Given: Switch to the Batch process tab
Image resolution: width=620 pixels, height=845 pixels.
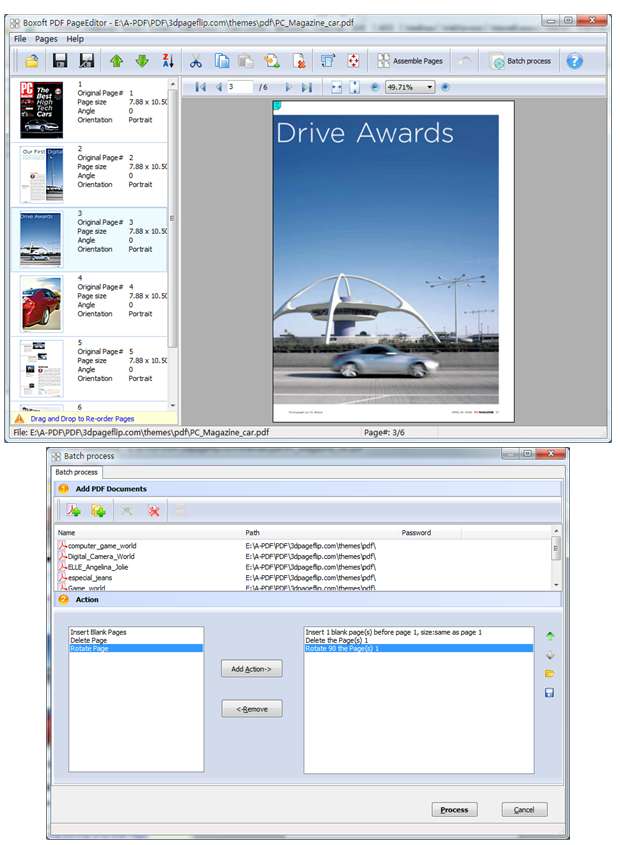Looking at the screenshot, I should pyautogui.click(x=77, y=472).
